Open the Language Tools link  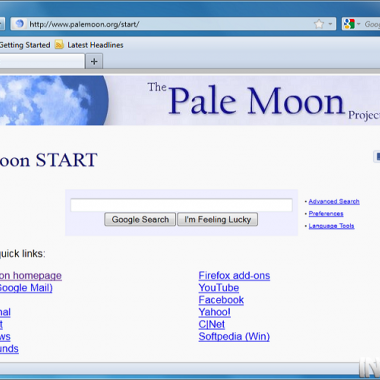[x=331, y=226]
